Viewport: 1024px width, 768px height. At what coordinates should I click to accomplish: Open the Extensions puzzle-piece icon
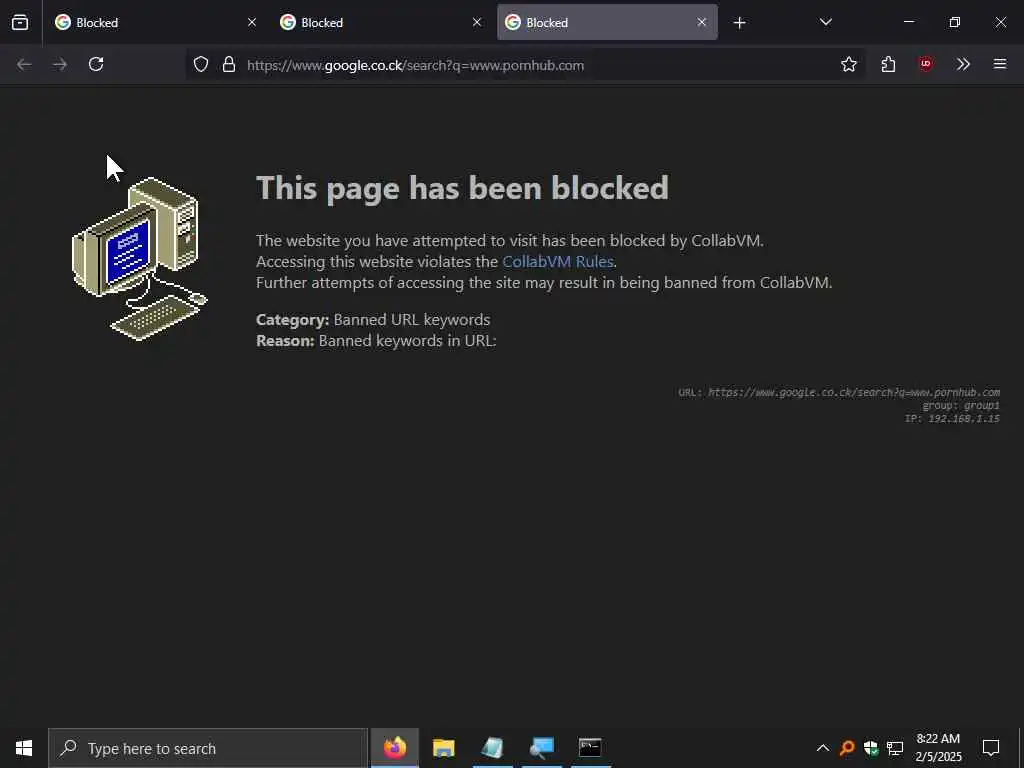[888, 64]
